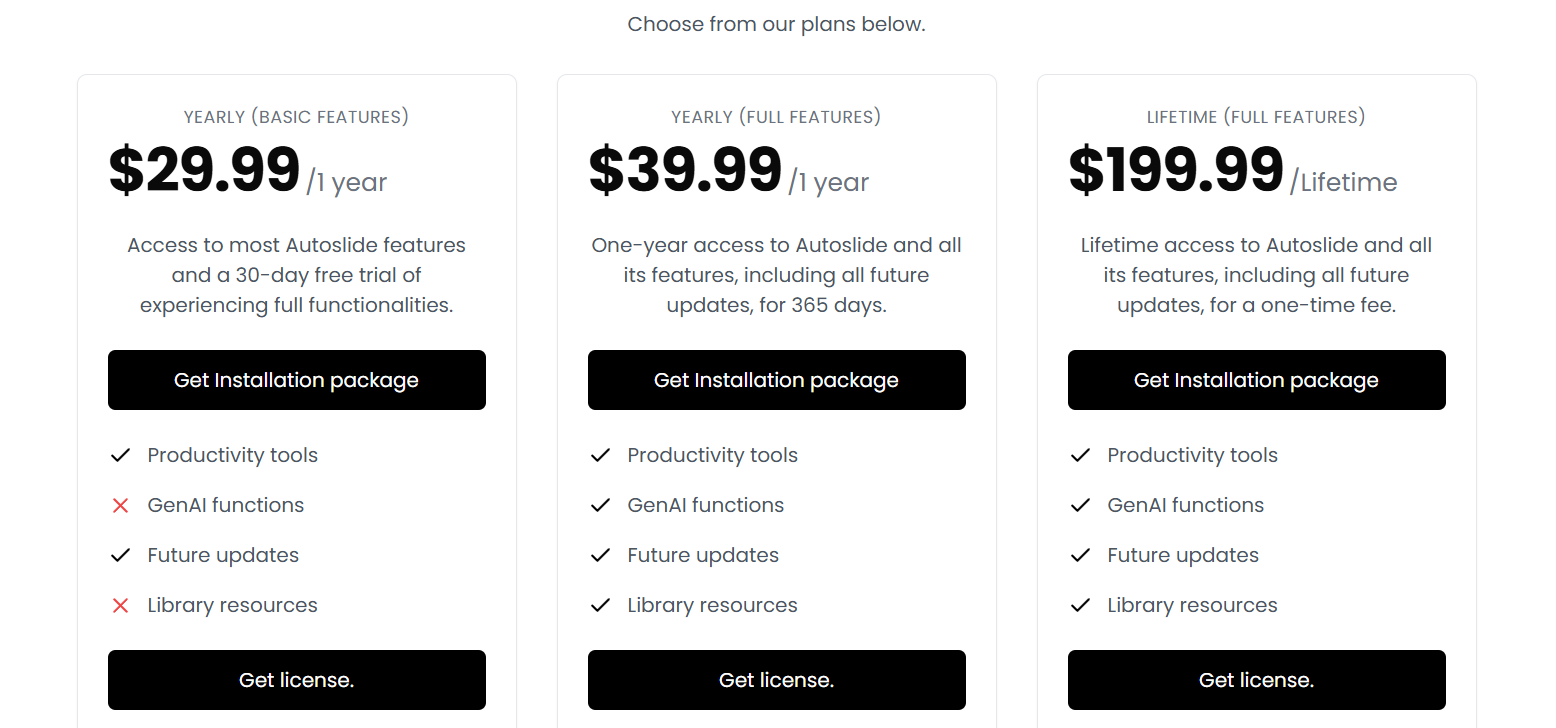Image resolution: width=1556 pixels, height=728 pixels.
Task: Get license for Yearly Full Features plan
Action: point(777,680)
